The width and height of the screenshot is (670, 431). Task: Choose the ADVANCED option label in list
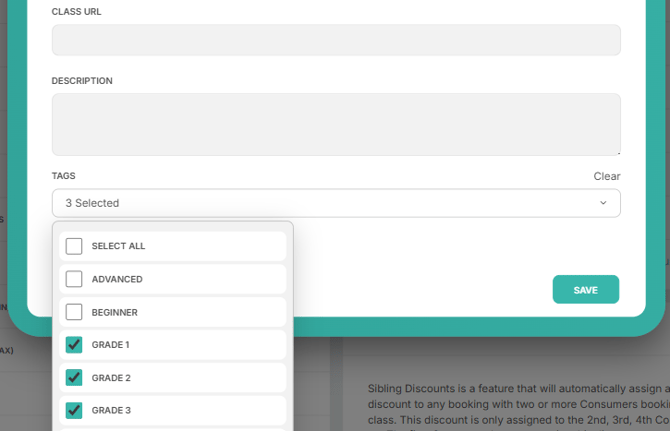117,279
